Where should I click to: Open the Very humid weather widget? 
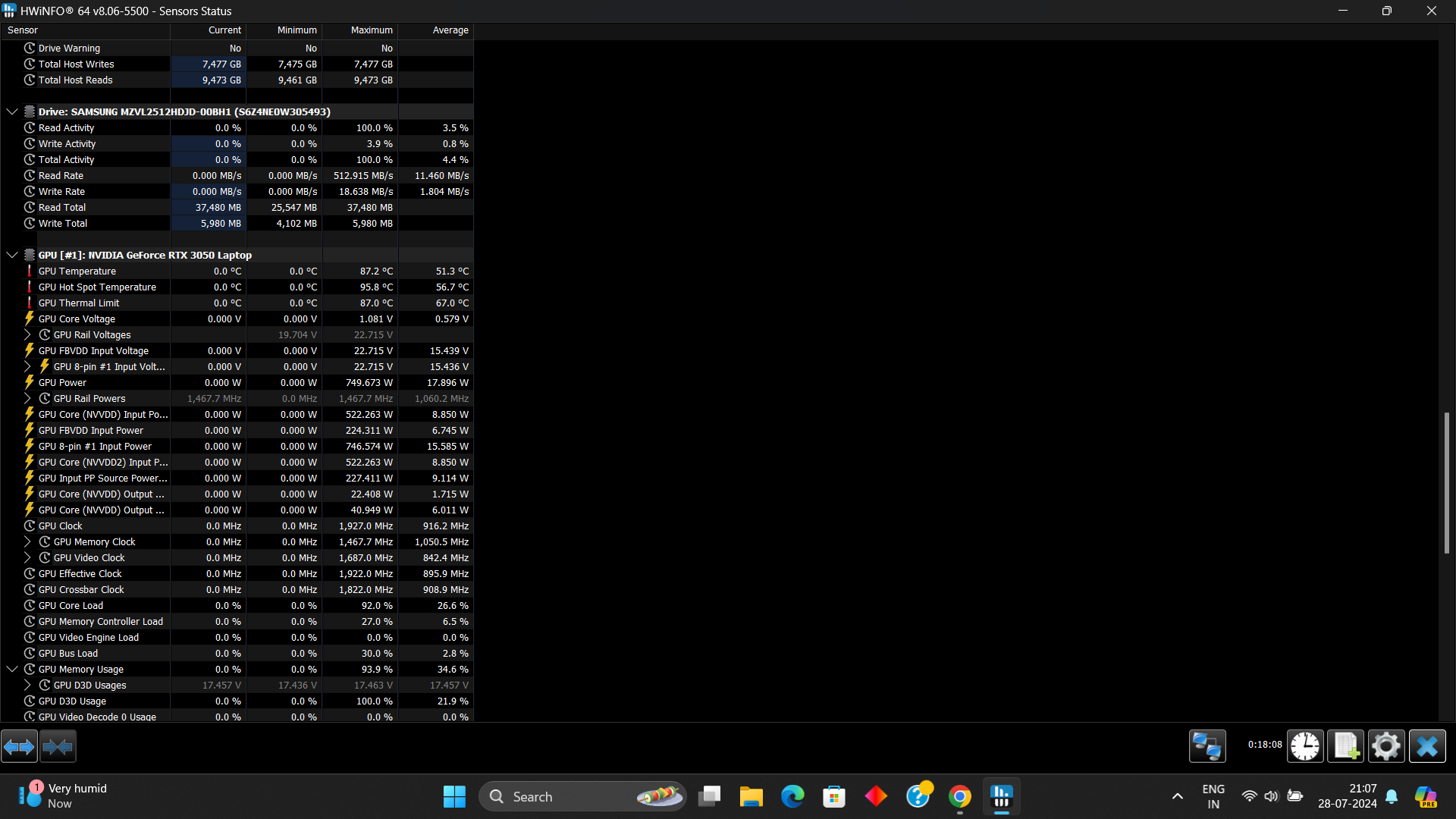[x=63, y=796]
